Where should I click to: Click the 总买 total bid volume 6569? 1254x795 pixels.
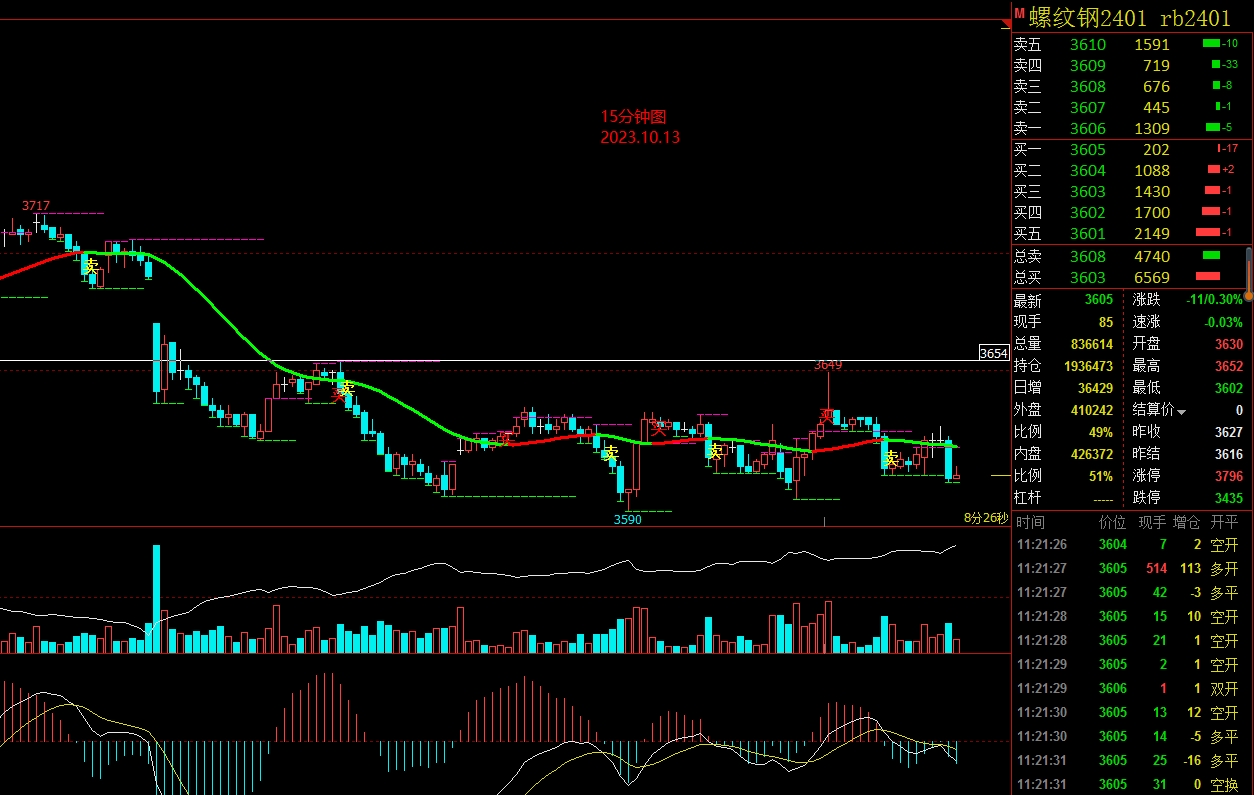(x=1152, y=277)
